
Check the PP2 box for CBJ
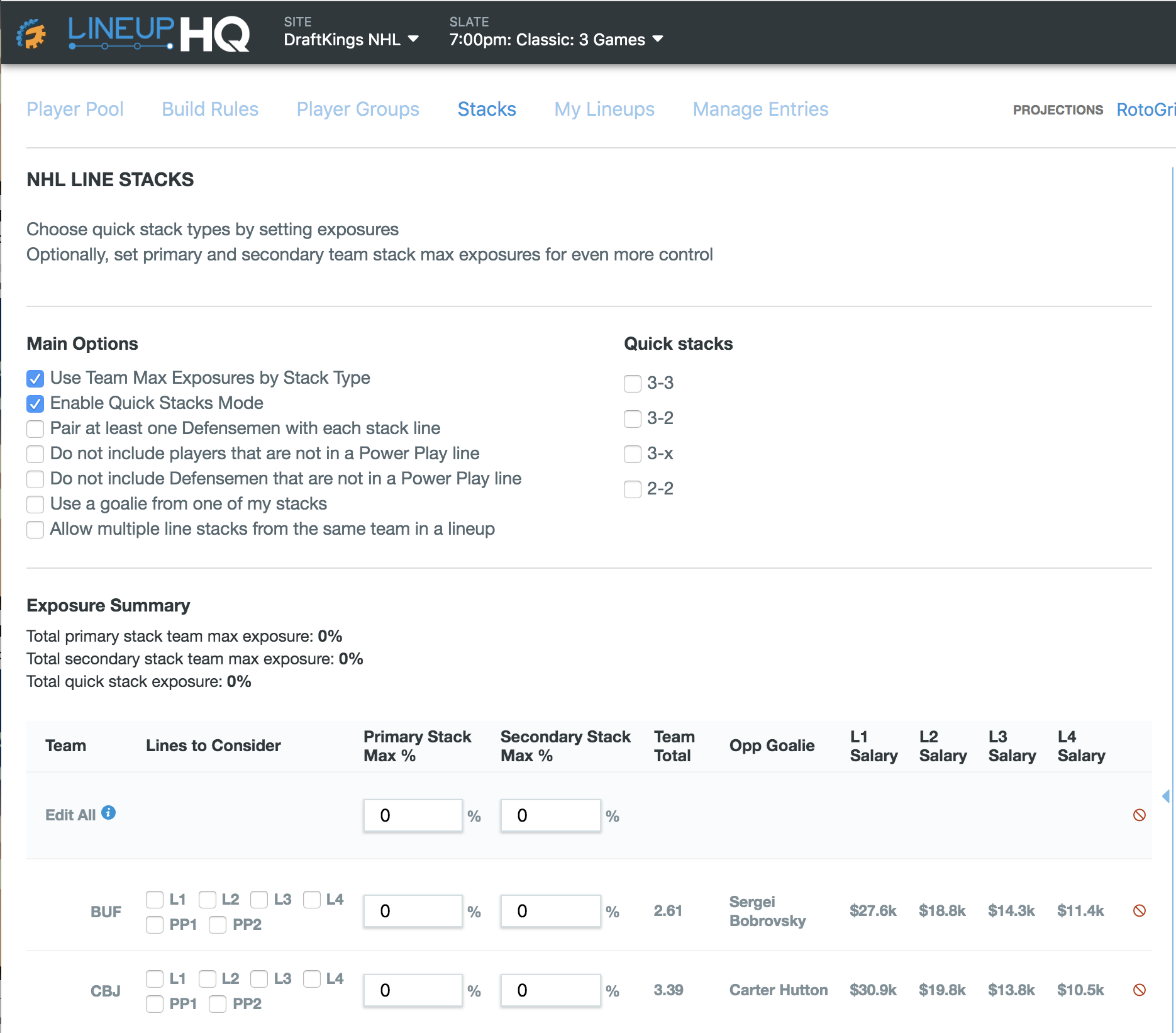click(x=218, y=1004)
